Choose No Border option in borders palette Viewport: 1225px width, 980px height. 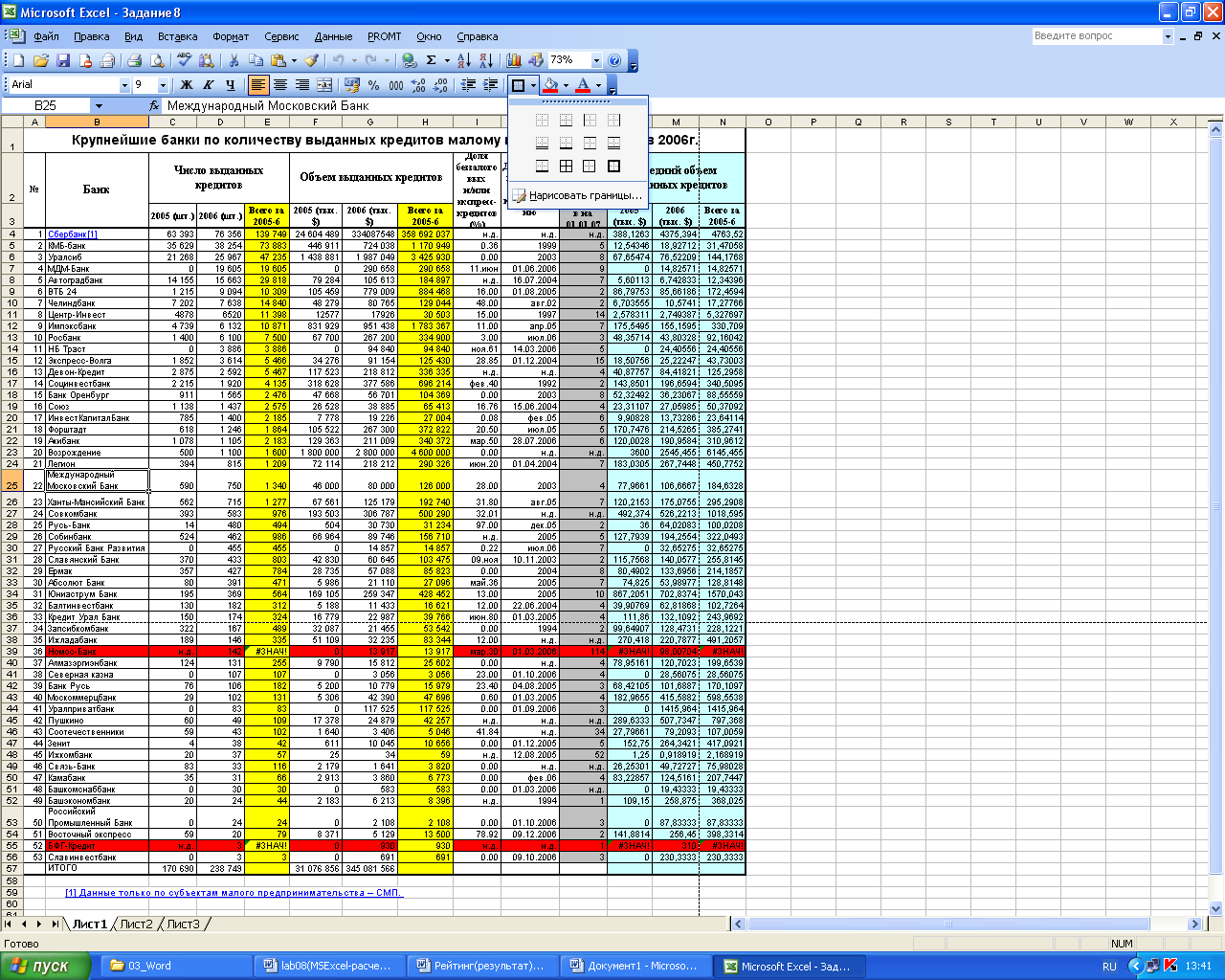click(542, 120)
